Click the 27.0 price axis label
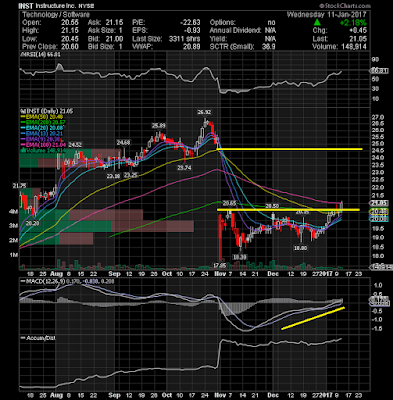Image resolution: width=393 pixels, height=400 pixels. click(379, 117)
